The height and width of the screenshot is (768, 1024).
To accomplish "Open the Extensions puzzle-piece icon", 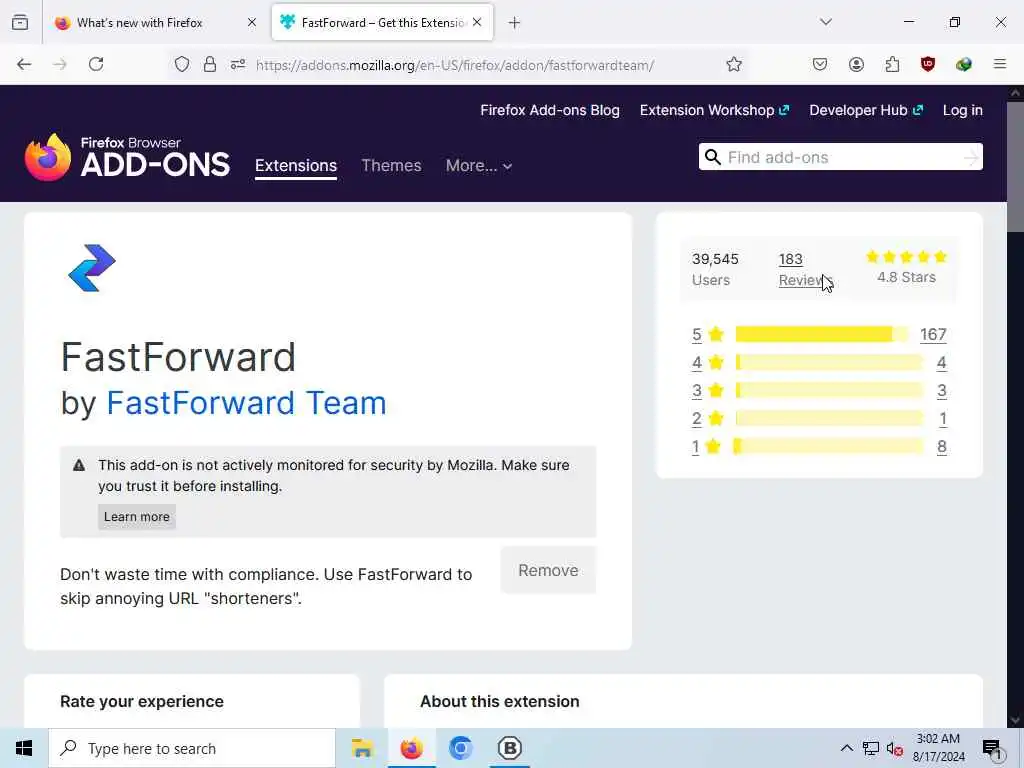I will click(892, 64).
